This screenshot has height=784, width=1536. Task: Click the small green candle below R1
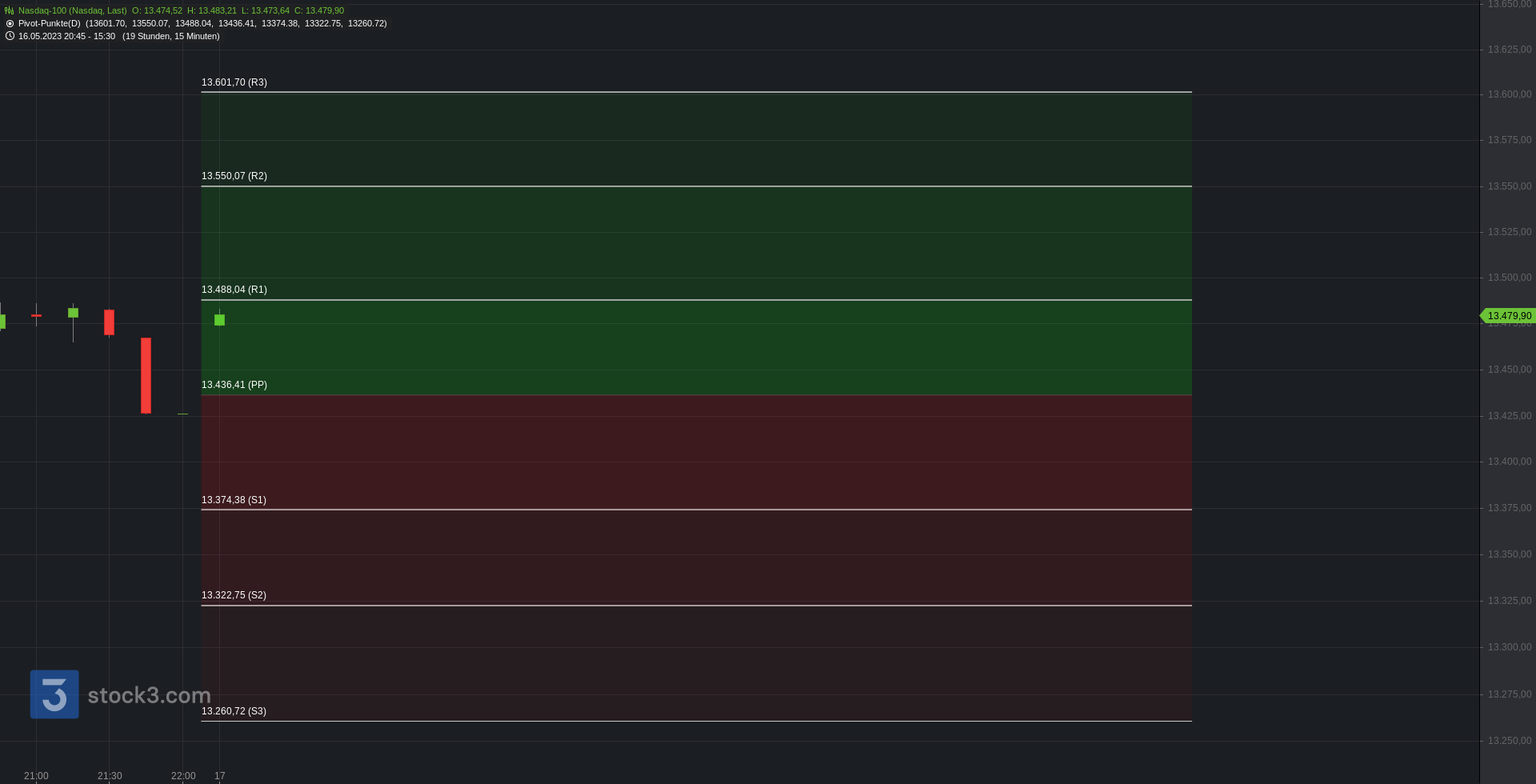coord(219,320)
